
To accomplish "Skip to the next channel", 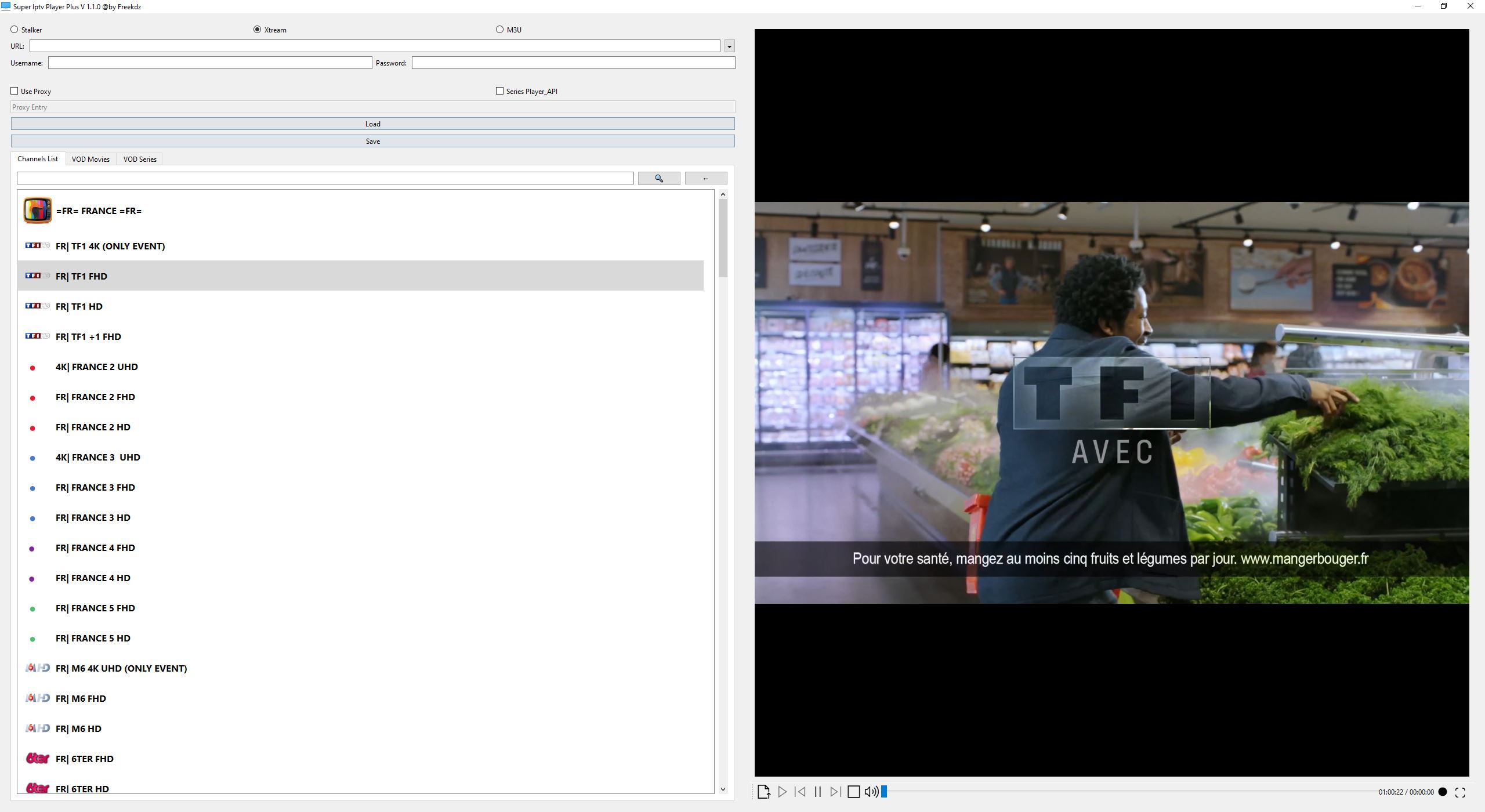I will 835,792.
